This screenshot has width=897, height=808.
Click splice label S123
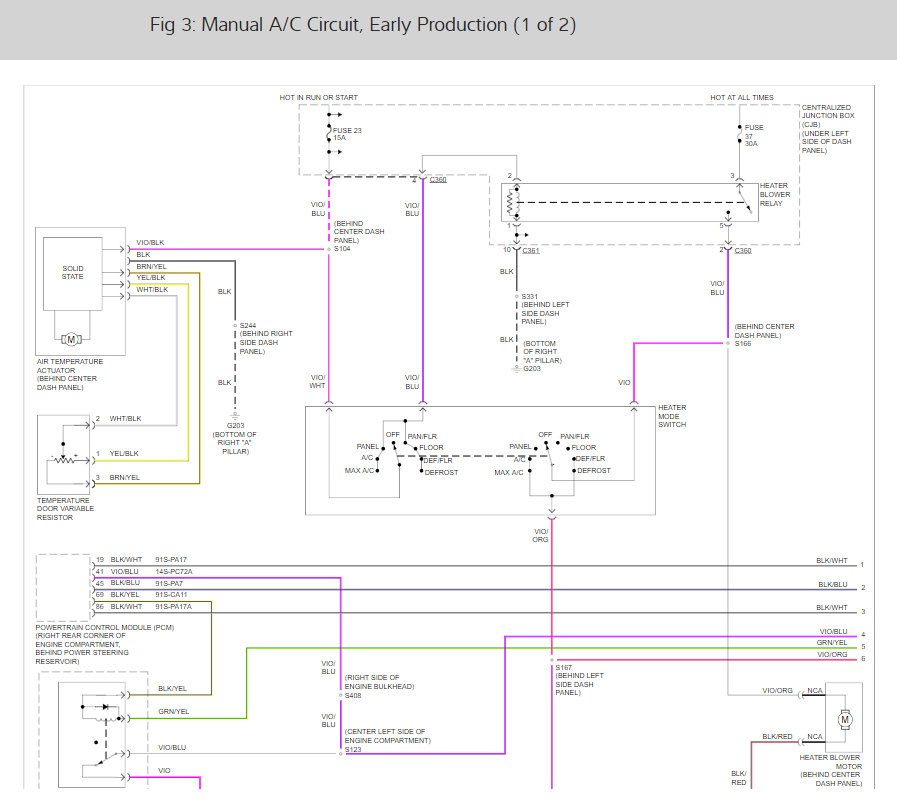353,750
